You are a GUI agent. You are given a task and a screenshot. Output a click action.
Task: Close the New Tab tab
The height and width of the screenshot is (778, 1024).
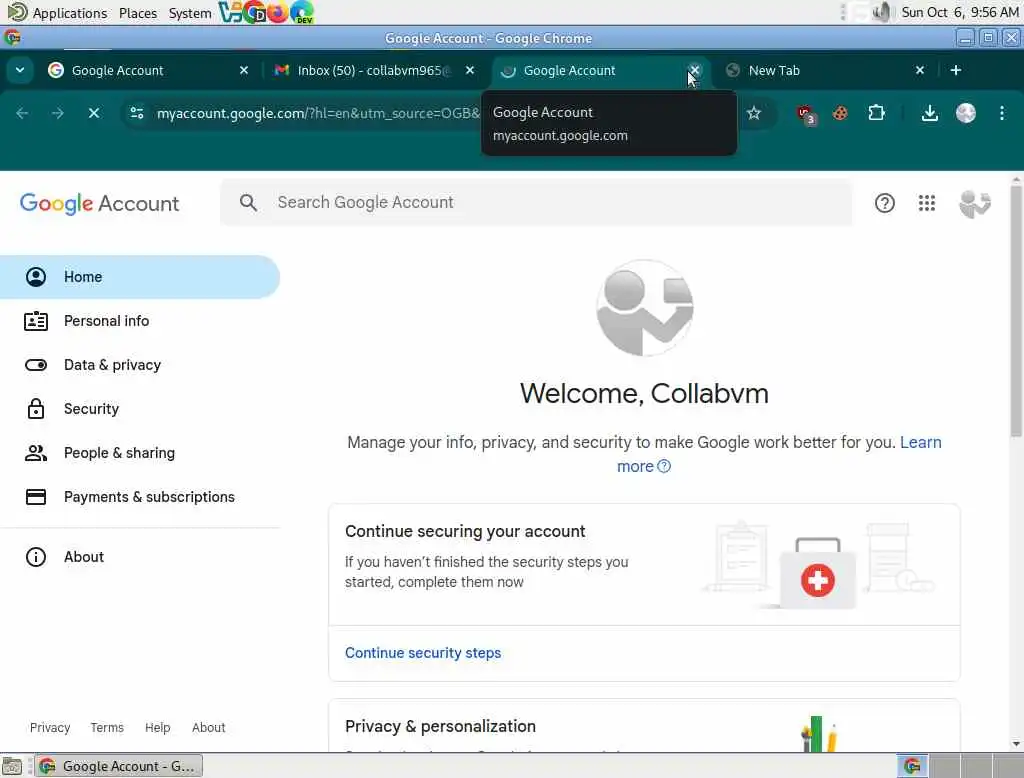coord(920,70)
